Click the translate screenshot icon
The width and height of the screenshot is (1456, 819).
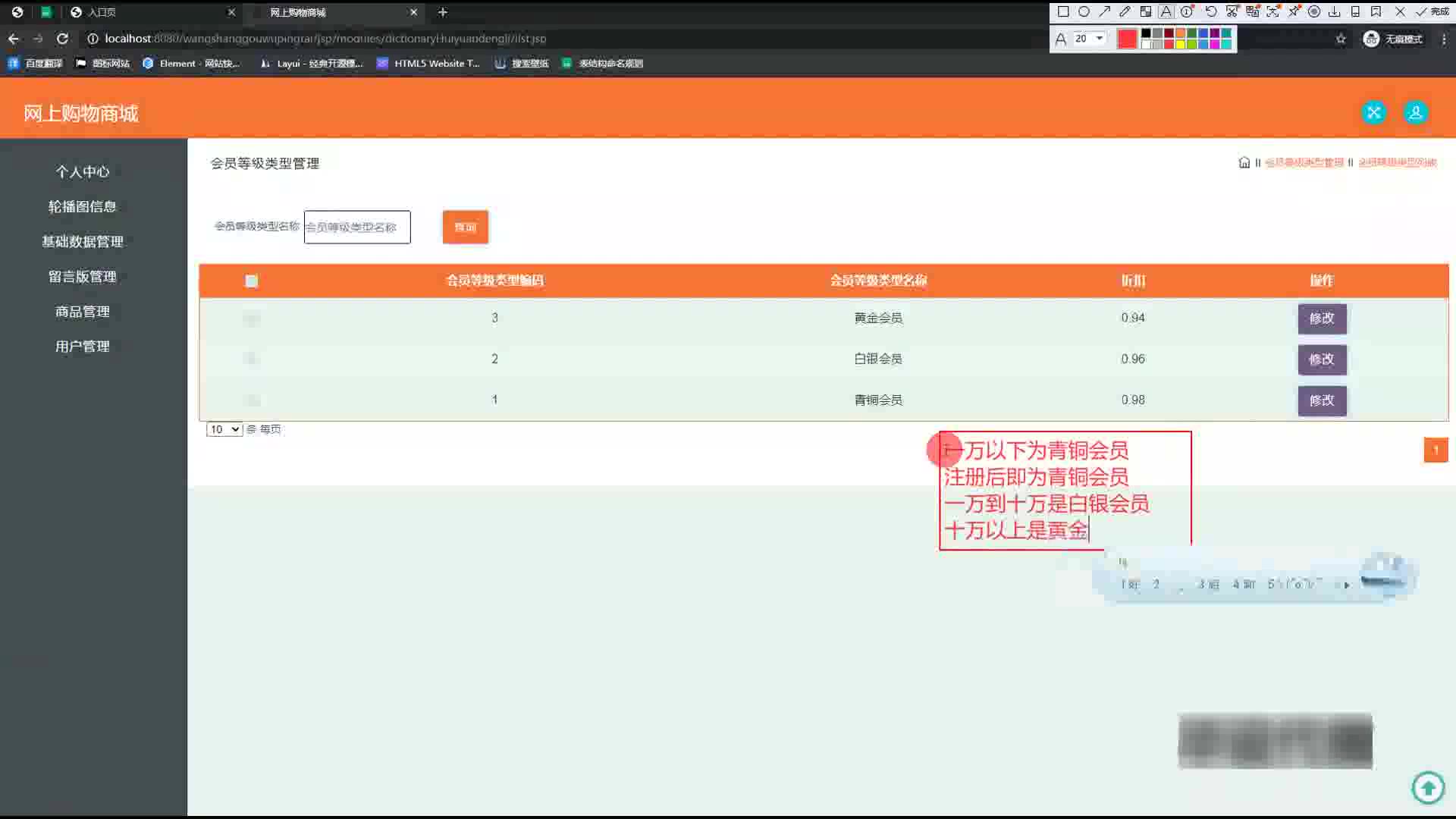1253,11
